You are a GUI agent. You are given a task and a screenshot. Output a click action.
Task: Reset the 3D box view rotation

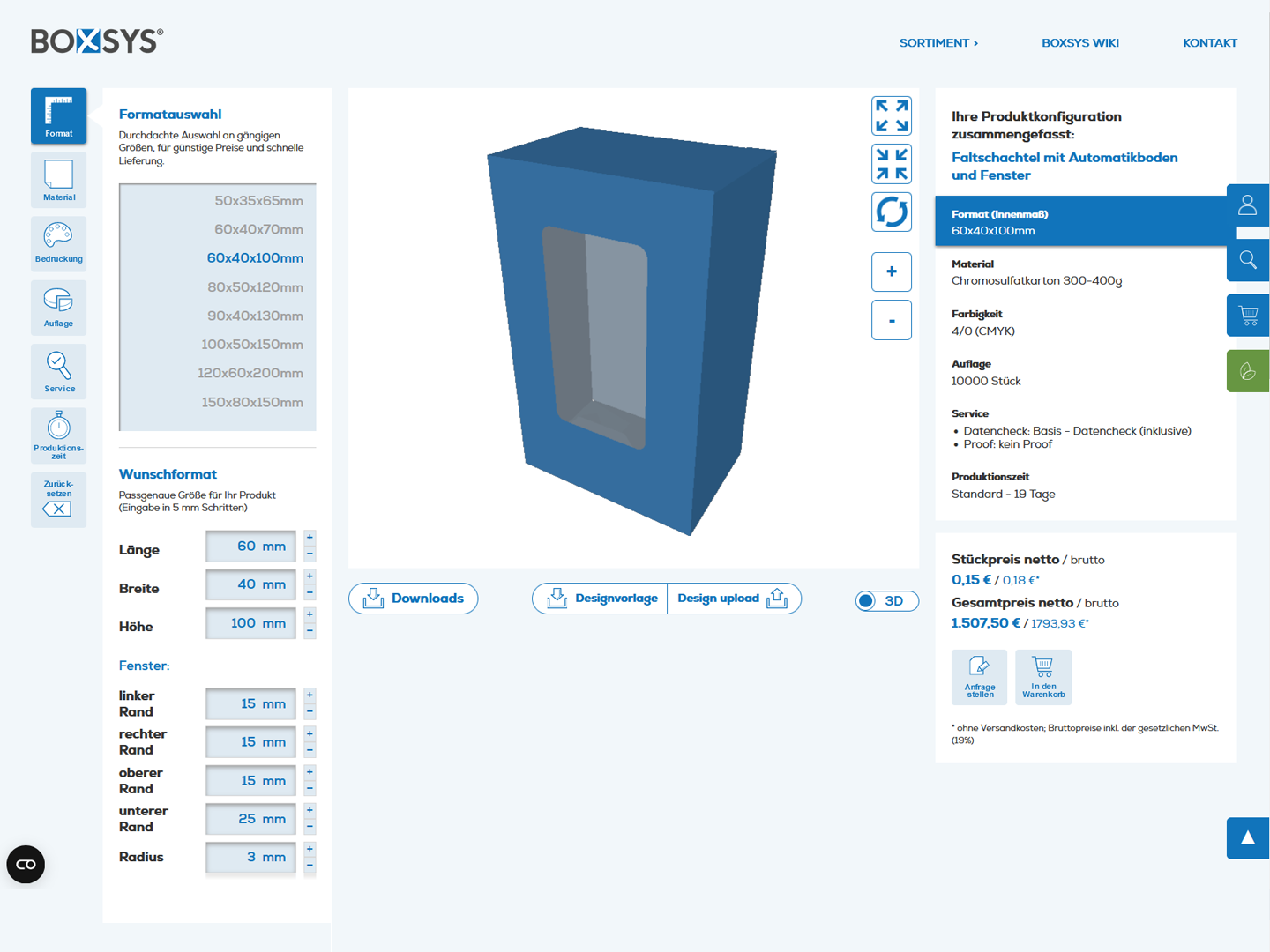click(x=891, y=212)
